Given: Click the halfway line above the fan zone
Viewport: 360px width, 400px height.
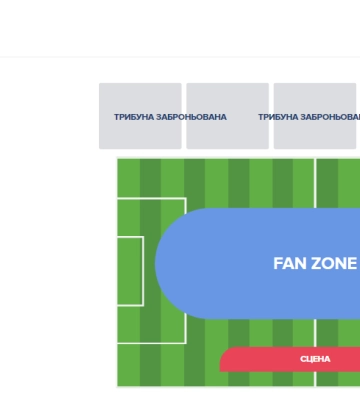Looking at the screenshot, I should click(315, 183).
